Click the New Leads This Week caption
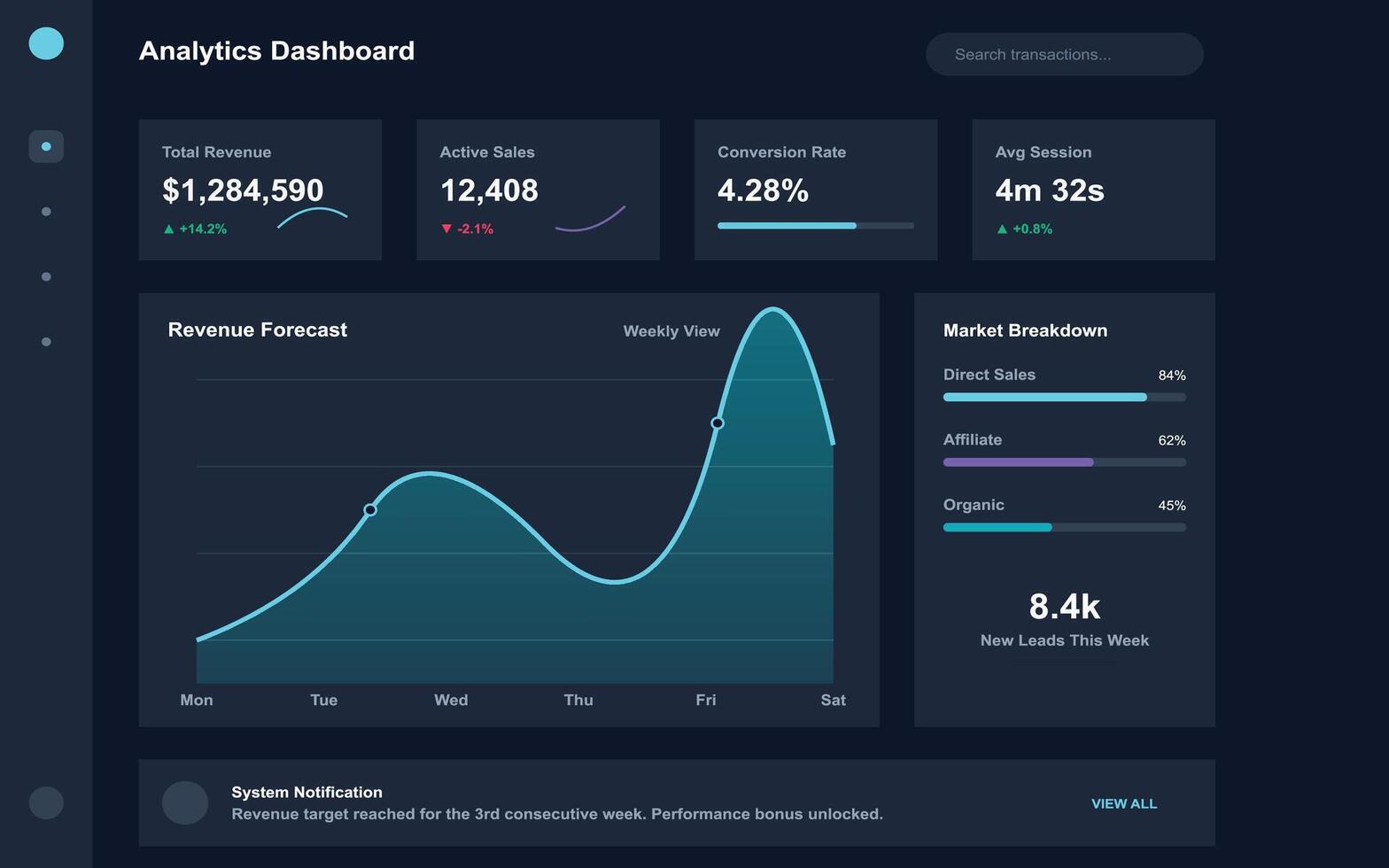Screen dimensions: 1389x868 (1064, 640)
